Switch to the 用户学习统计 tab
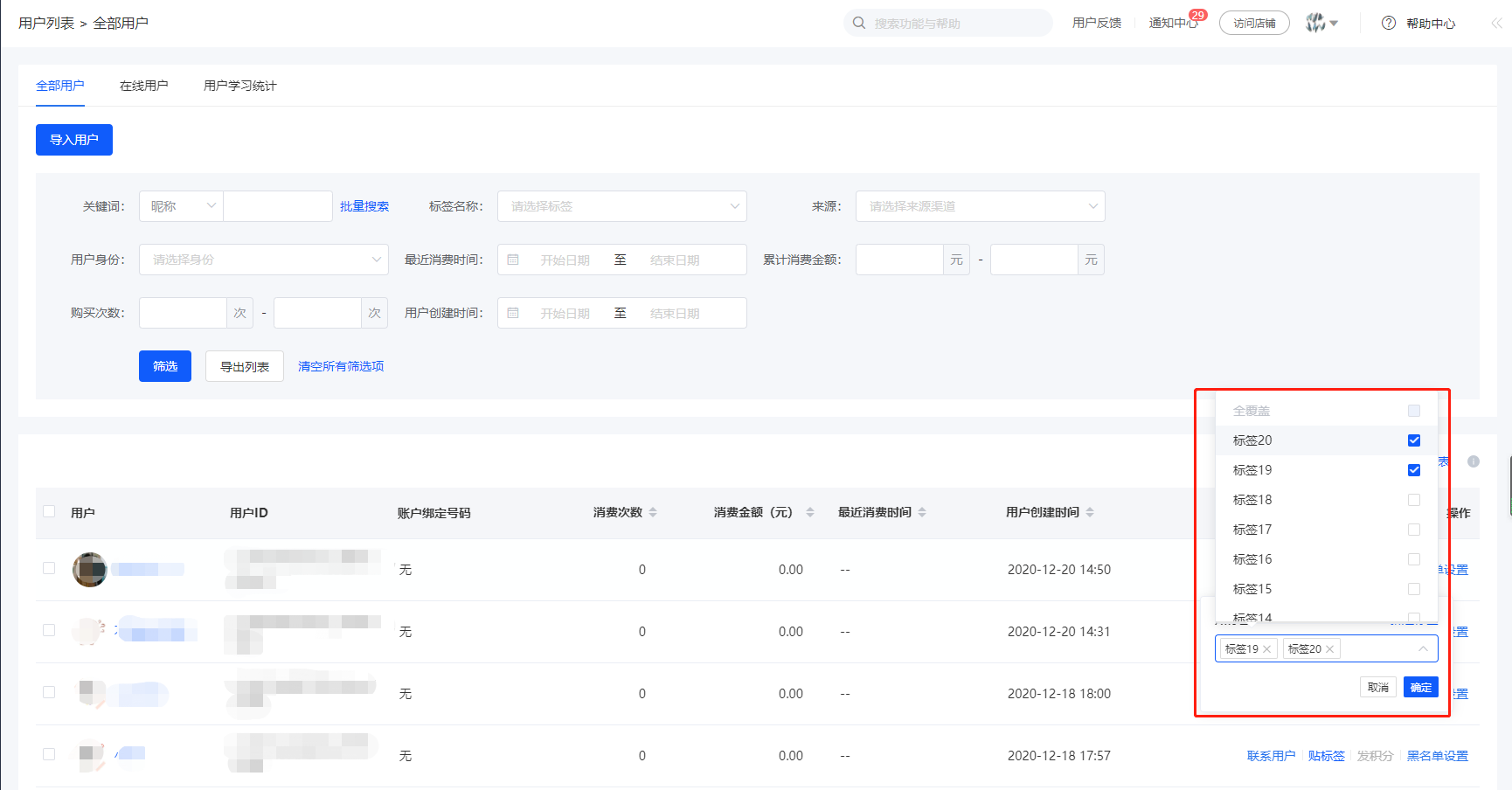Image resolution: width=1512 pixels, height=790 pixels. (240, 86)
